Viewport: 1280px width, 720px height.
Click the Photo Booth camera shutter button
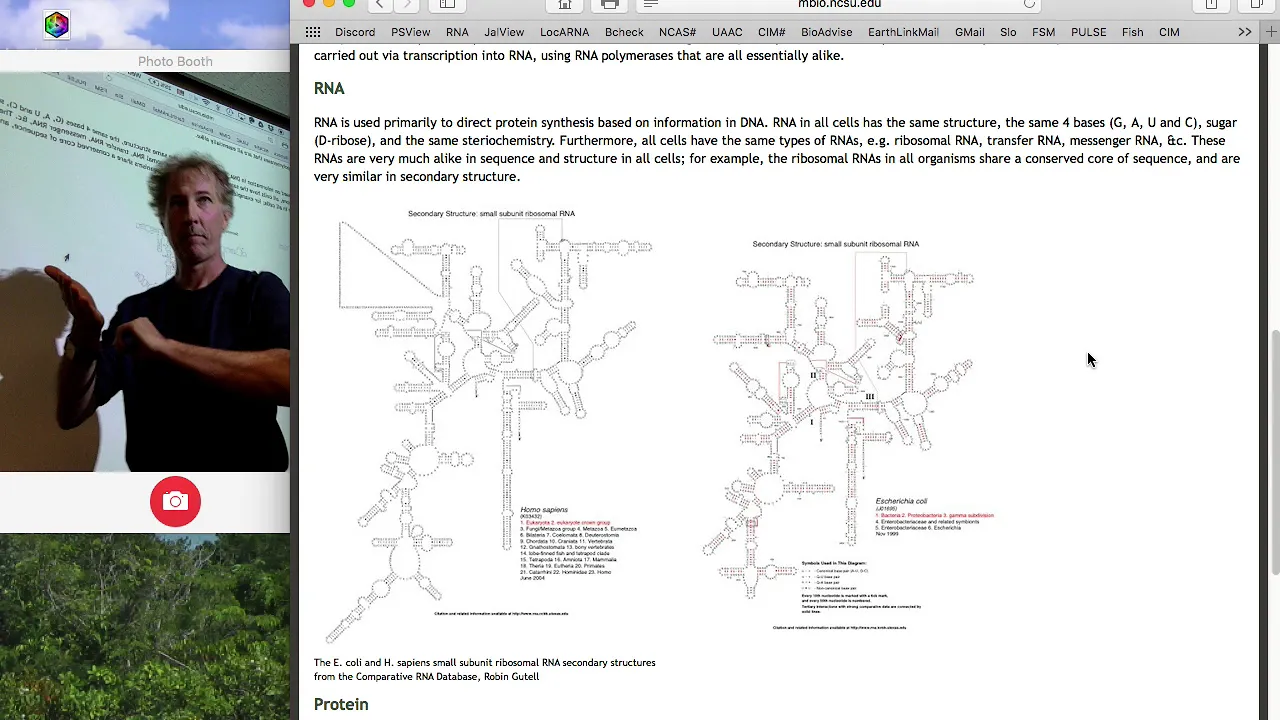click(x=175, y=502)
